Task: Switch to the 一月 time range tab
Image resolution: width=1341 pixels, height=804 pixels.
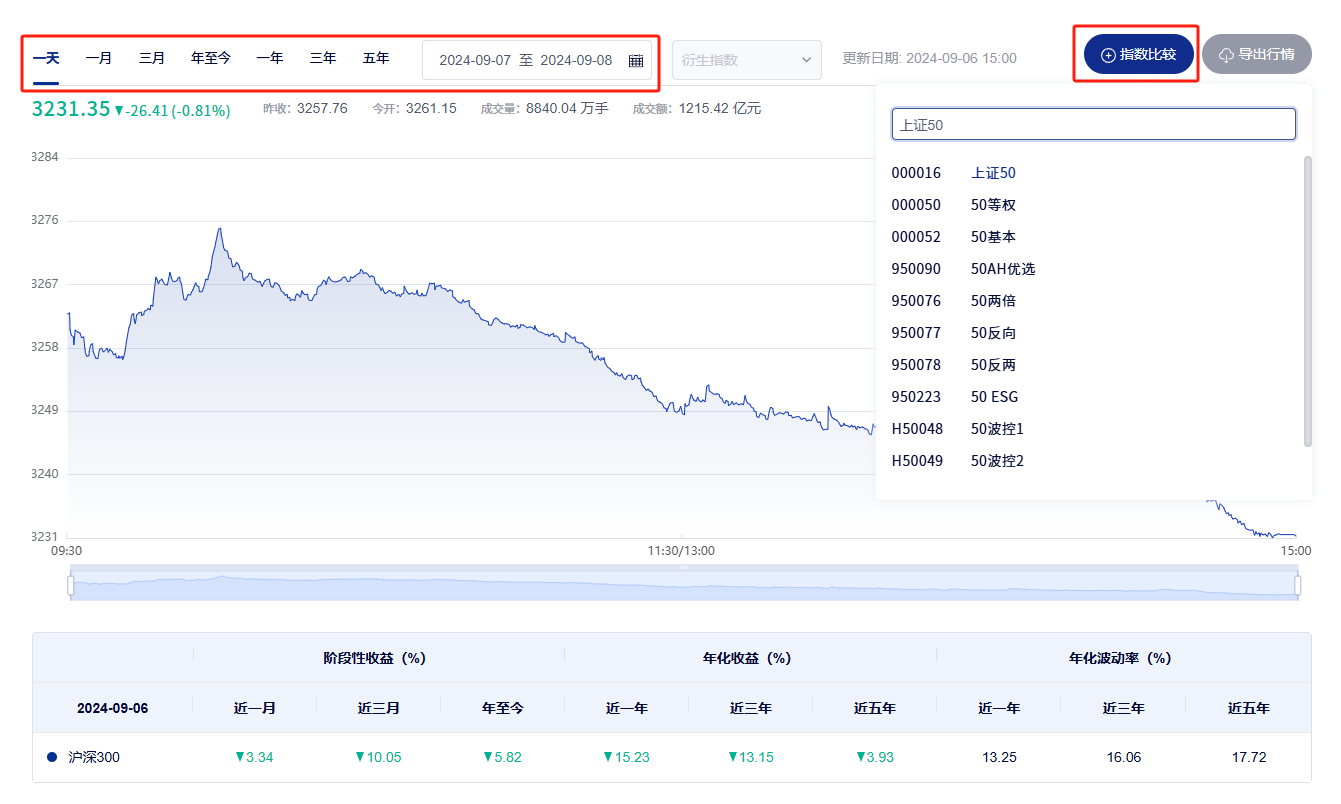Action: (x=99, y=57)
